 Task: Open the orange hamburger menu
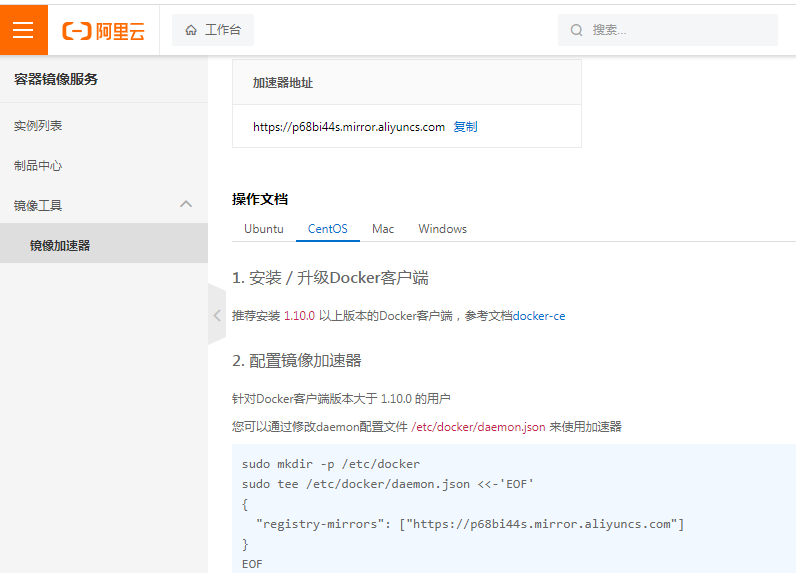coord(23,30)
